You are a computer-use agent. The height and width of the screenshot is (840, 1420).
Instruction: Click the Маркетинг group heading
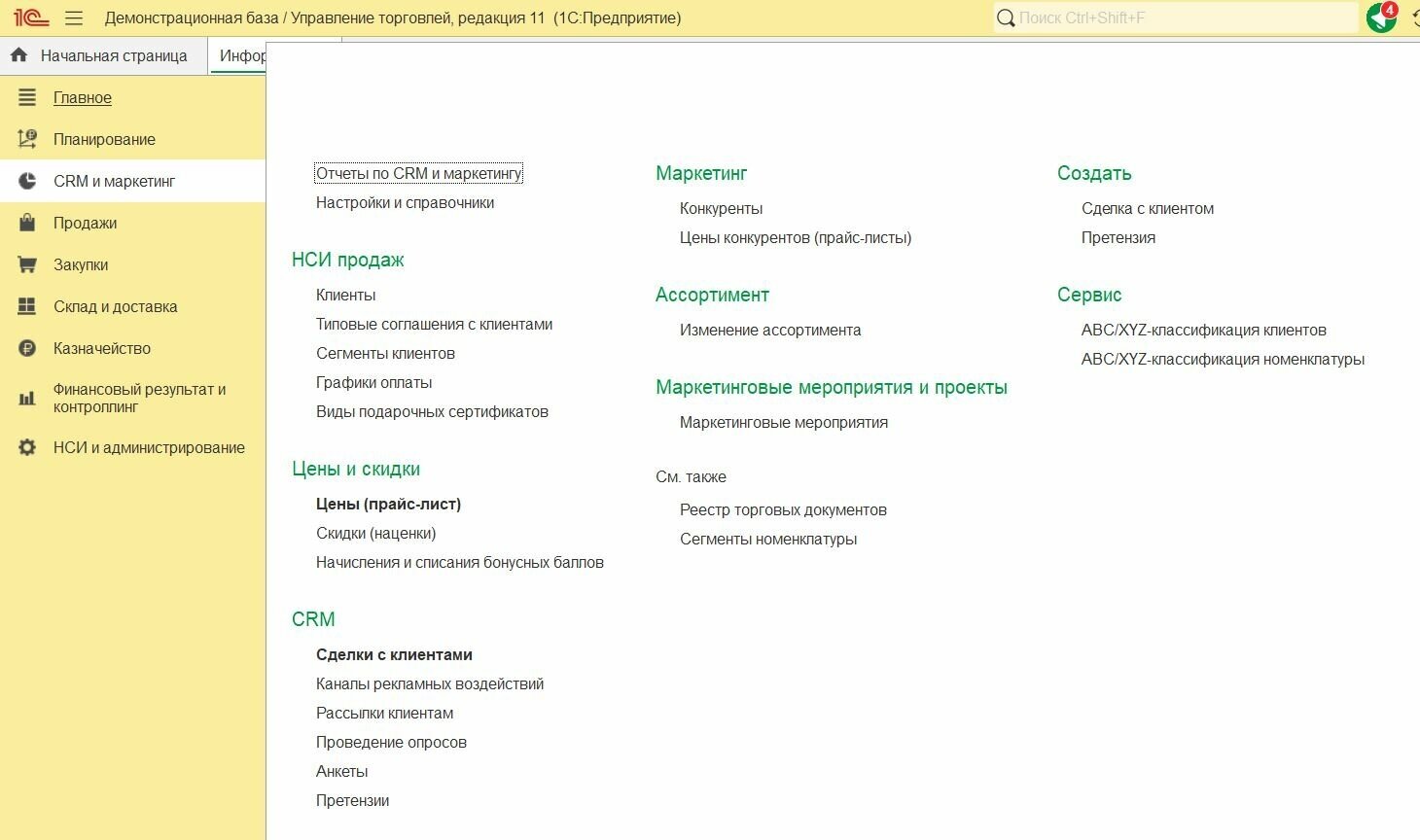tap(701, 173)
